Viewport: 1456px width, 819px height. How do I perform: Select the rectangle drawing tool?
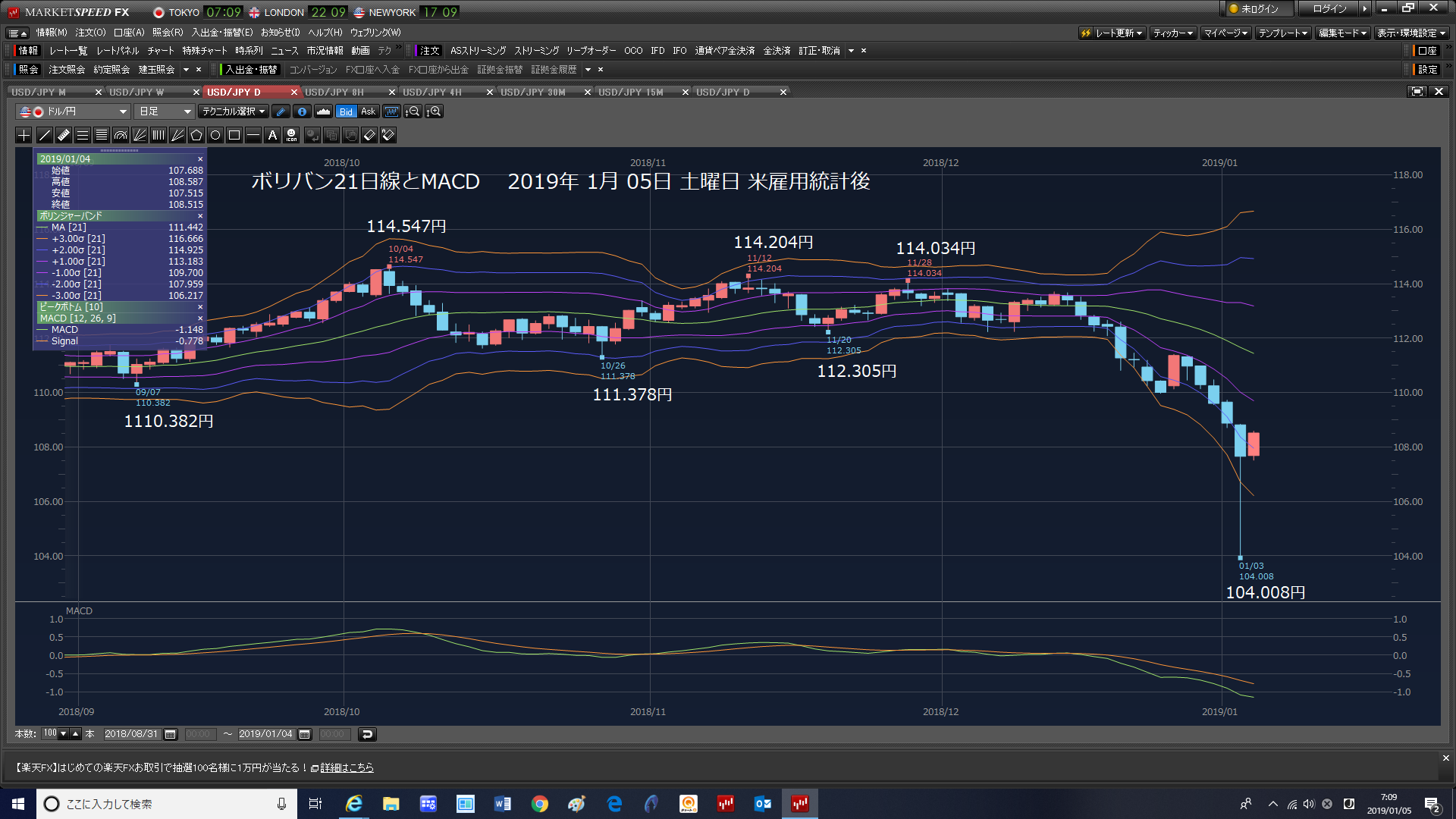pyautogui.click(x=234, y=136)
